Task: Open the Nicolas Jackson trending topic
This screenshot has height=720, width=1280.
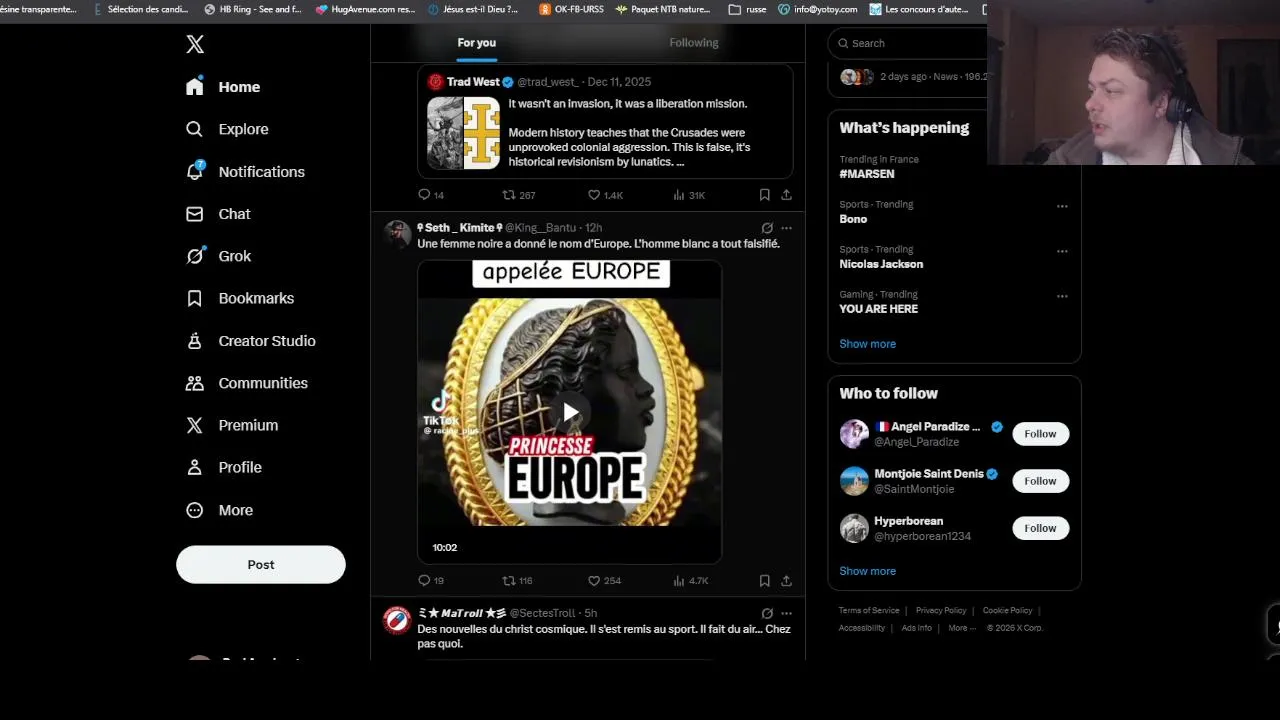Action: [x=881, y=264]
